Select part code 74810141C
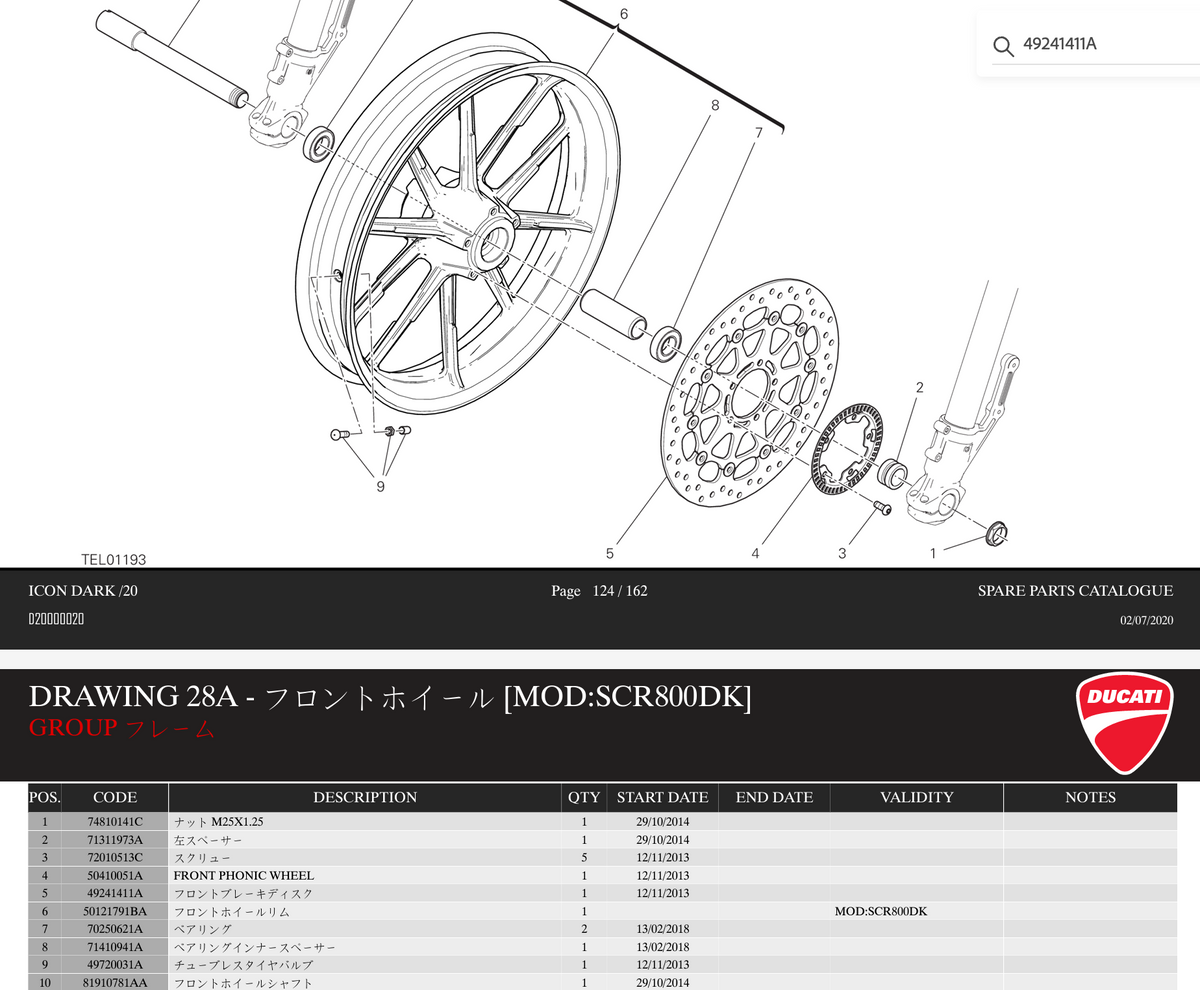The height and width of the screenshot is (990, 1200). pyautogui.click(x=115, y=821)
